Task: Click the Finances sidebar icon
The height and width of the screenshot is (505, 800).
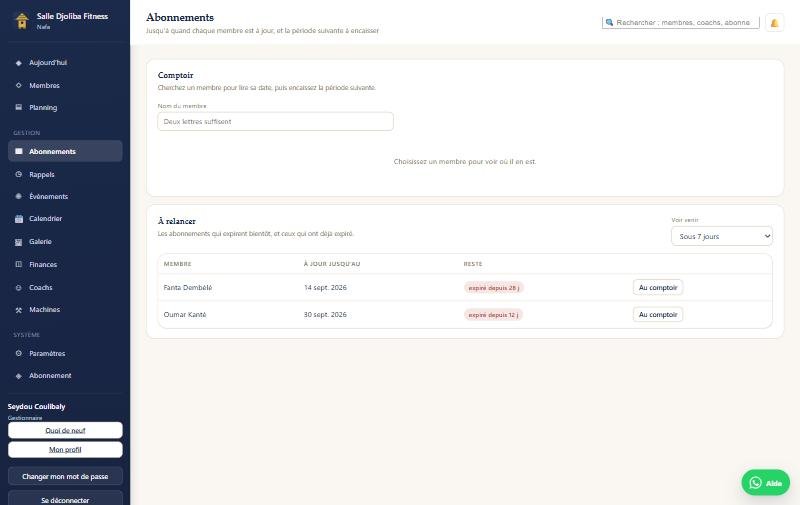Action: [19, 264]
